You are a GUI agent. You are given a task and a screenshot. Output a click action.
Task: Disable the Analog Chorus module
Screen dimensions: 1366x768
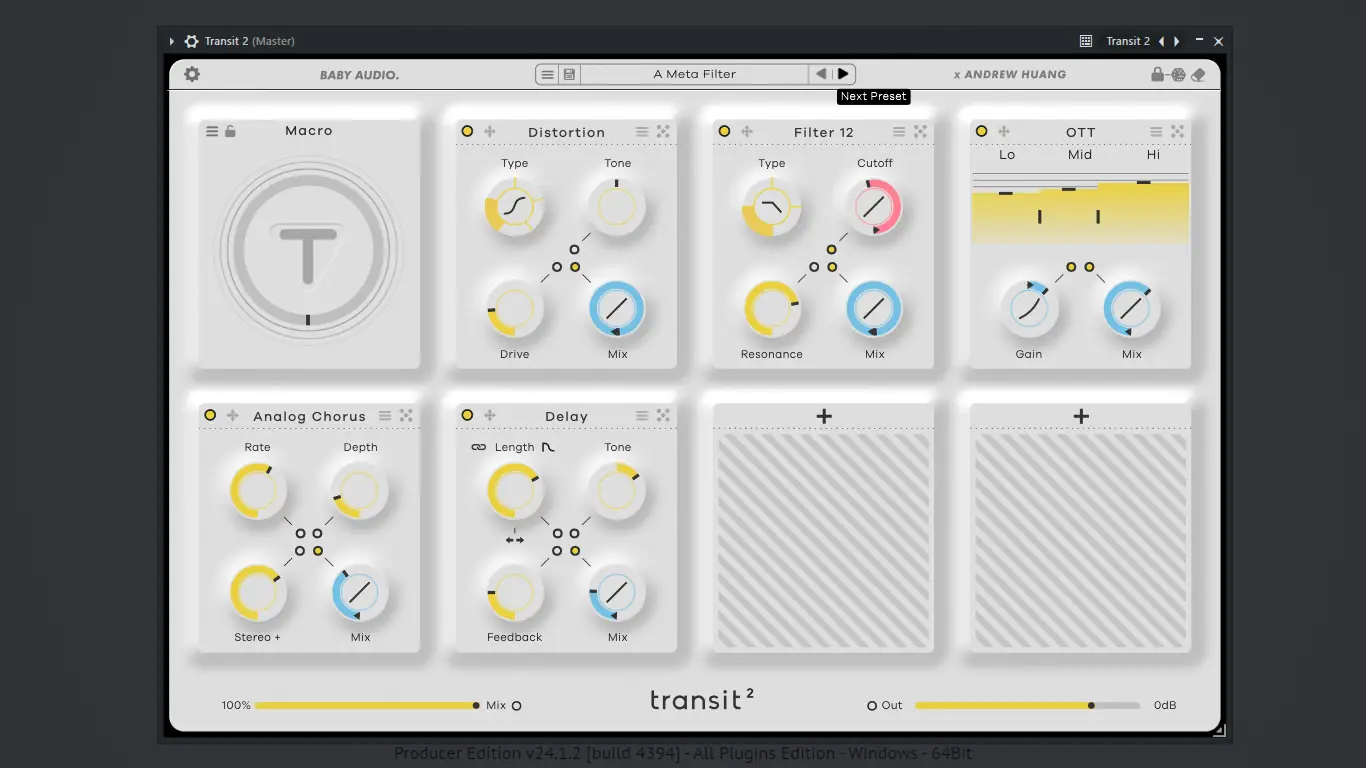210,415
